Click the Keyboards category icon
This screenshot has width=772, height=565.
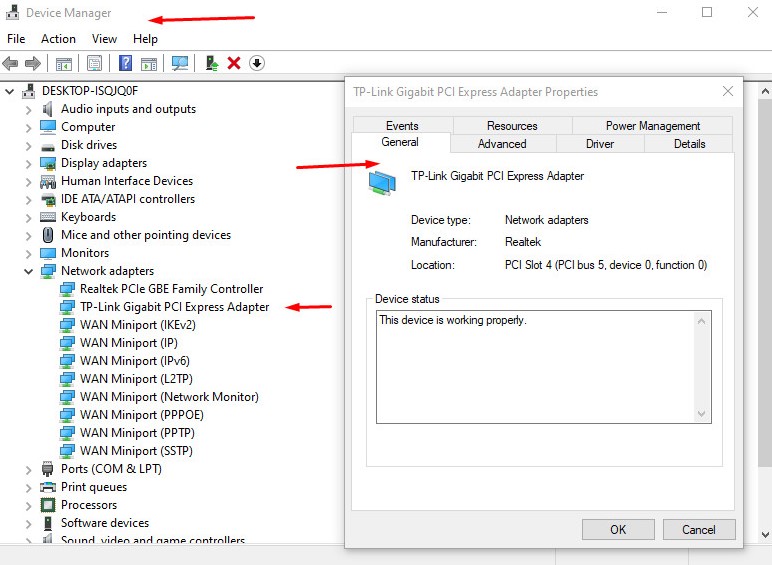click(x=48, y=217)
